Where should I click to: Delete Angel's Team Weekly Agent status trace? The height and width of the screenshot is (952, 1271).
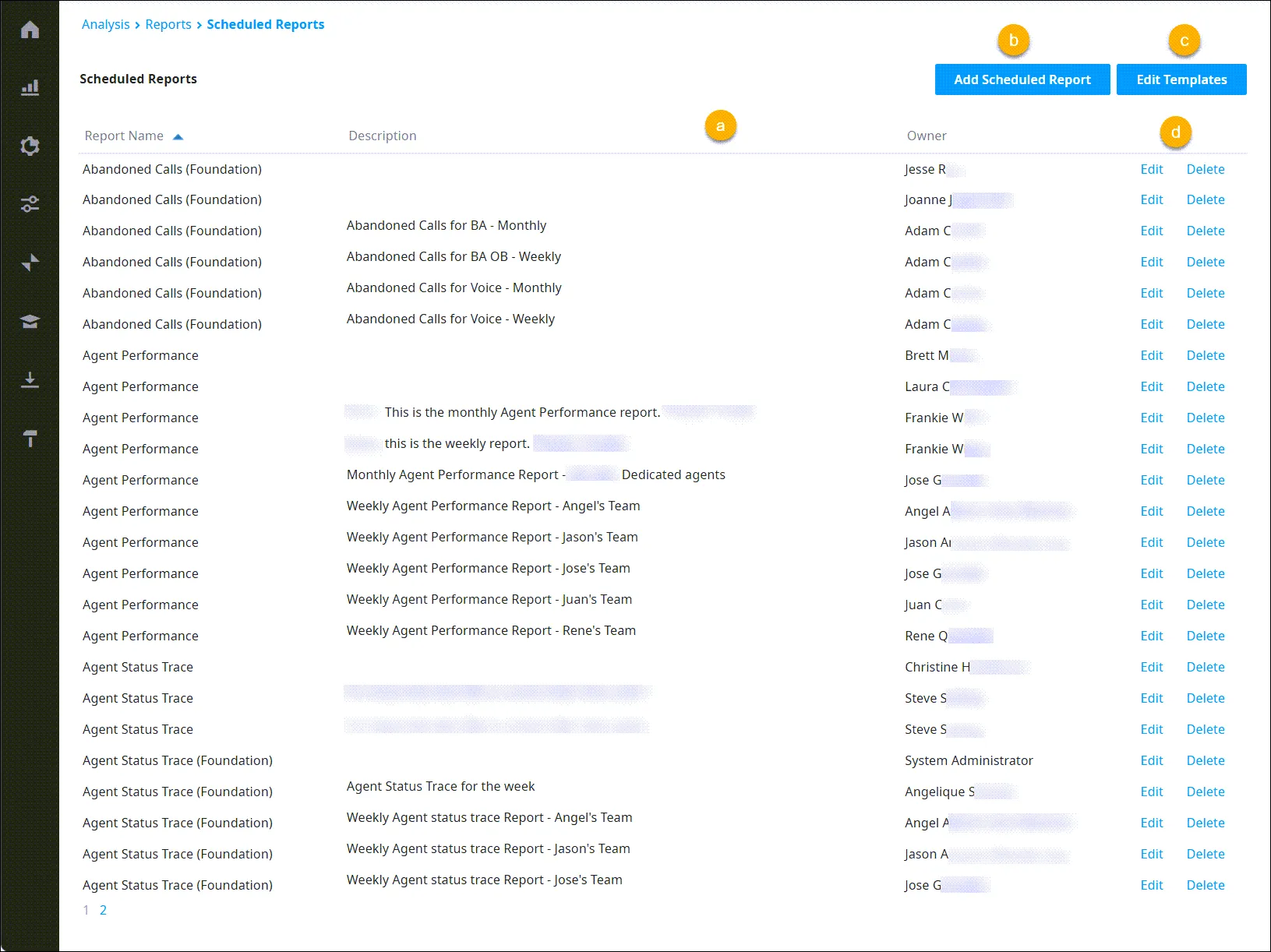[1206, 823]
